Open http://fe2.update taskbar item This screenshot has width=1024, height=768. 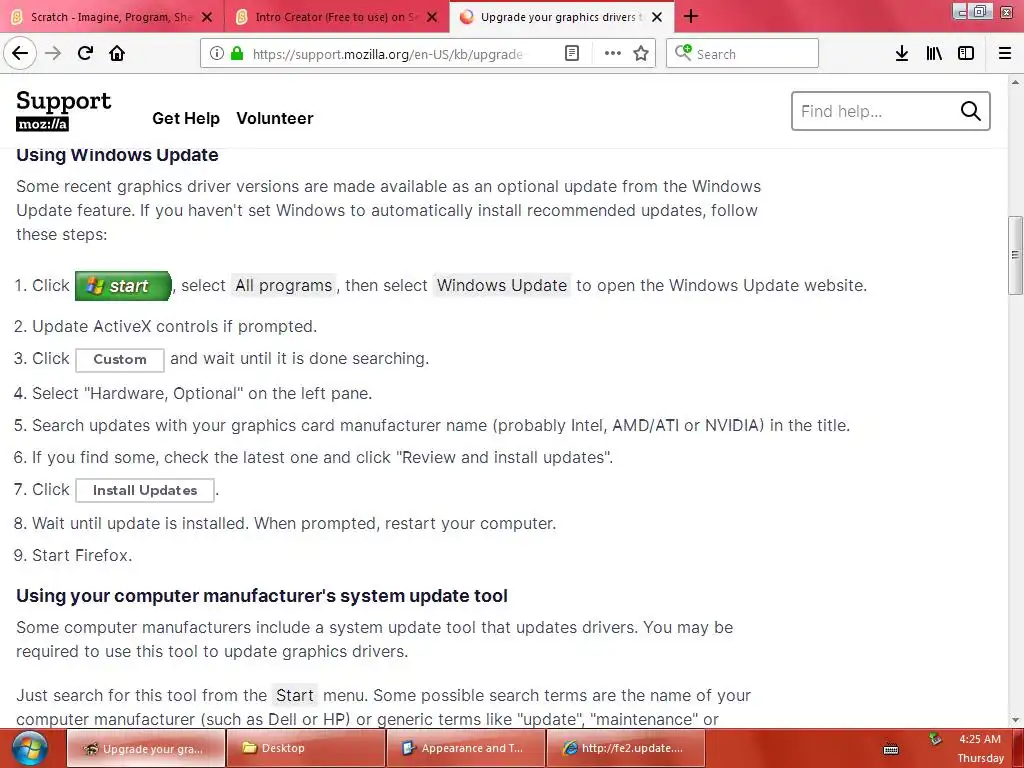pos(626,748)
